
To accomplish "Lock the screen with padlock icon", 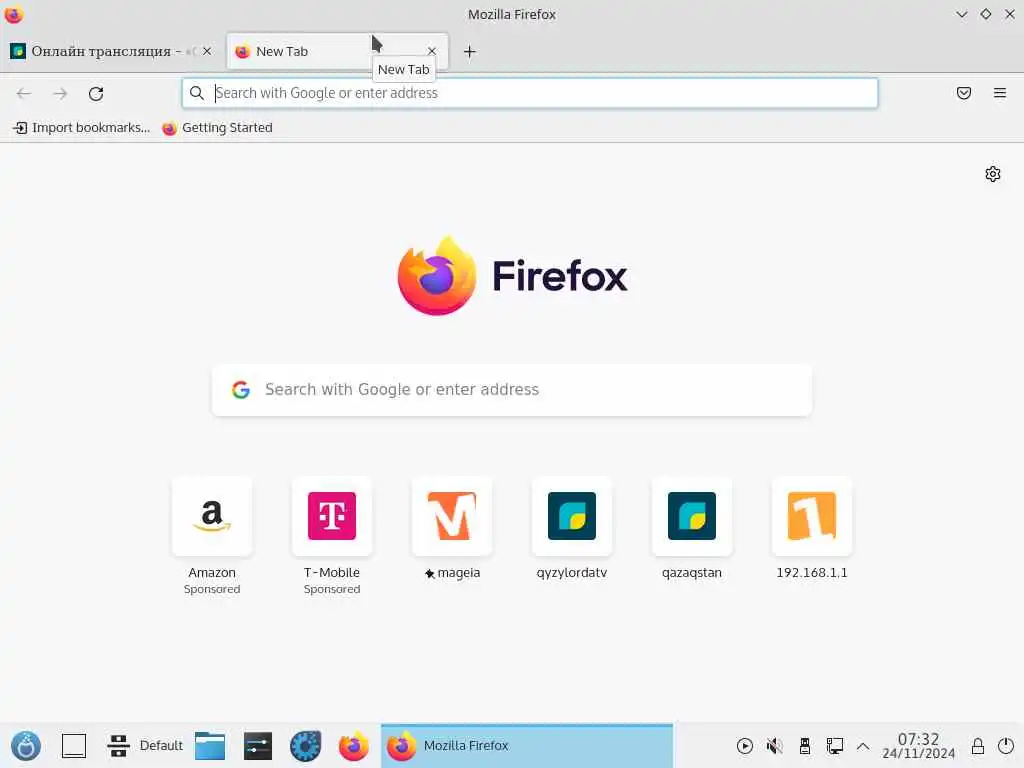I will click(978, 746).
